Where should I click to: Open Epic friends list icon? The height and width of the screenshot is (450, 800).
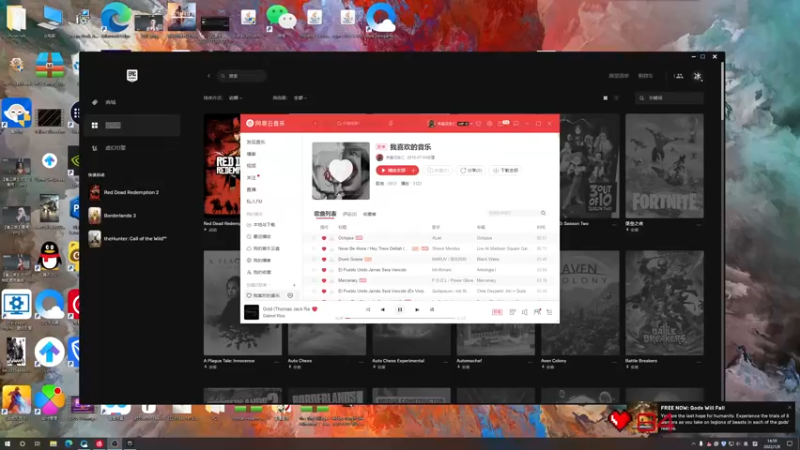(679, 76)
